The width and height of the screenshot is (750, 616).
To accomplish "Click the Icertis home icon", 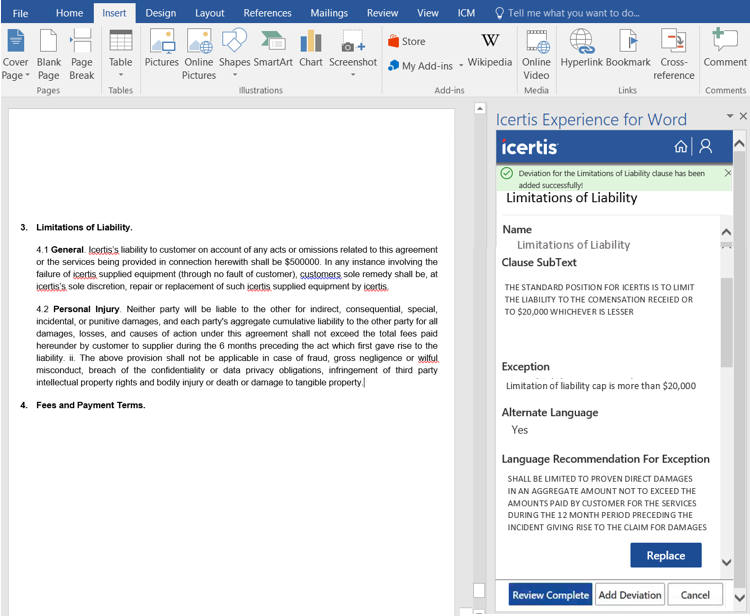I will click(x=681, y=146).
